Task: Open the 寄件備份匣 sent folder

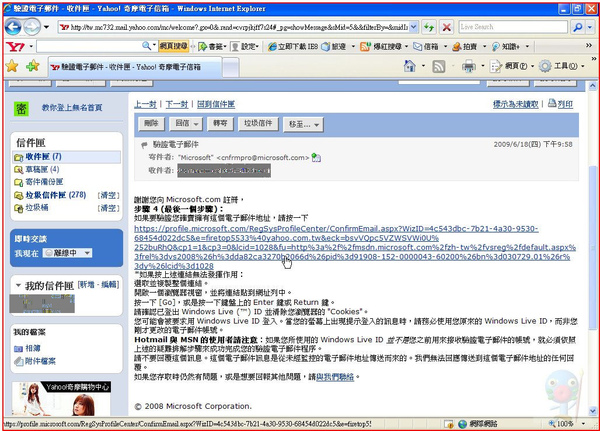Action: [44, 182]
